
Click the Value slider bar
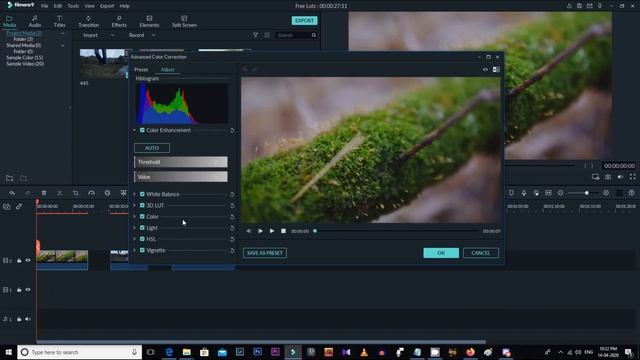pyautogui.click(x=181, y=177)
